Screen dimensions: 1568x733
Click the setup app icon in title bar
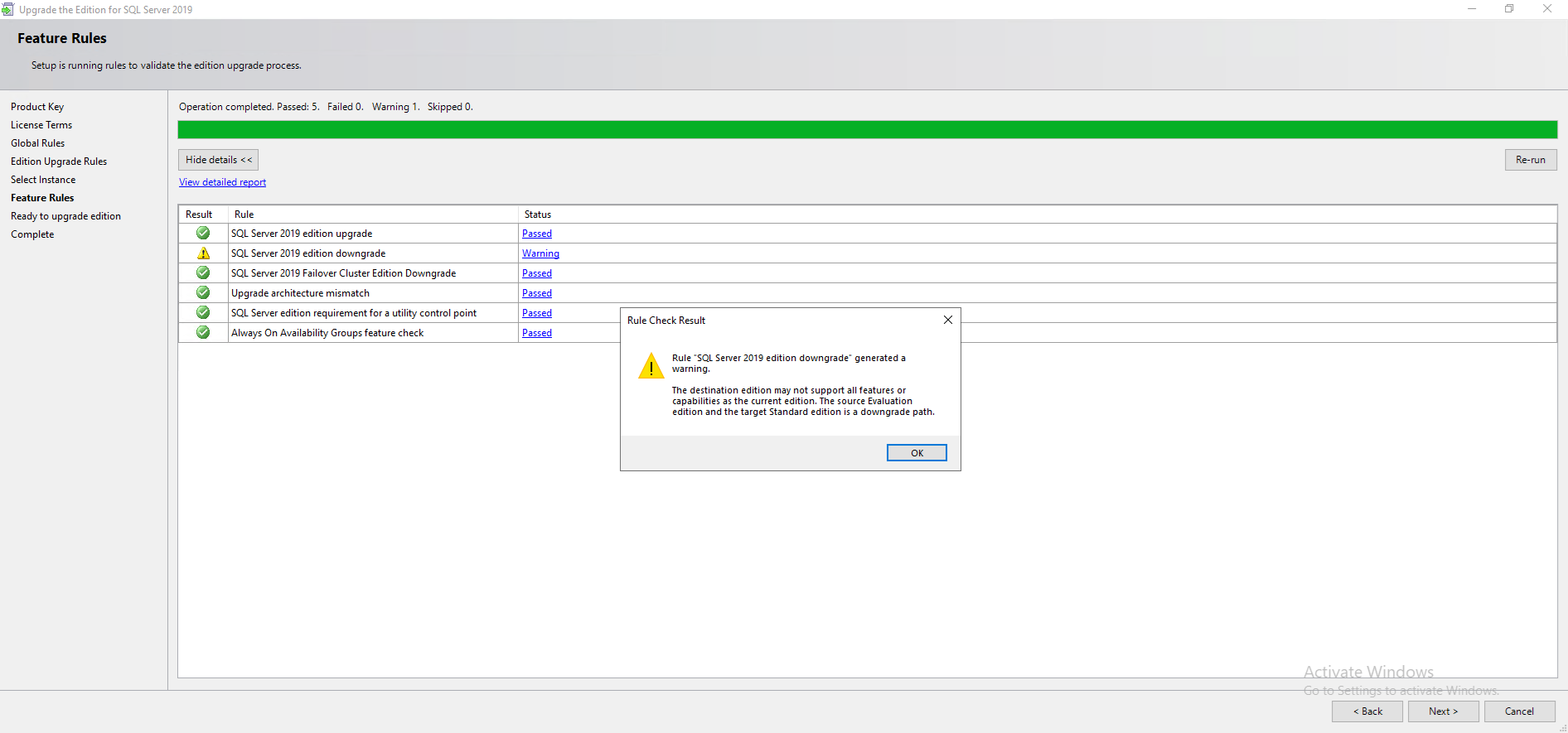(7, 9)
